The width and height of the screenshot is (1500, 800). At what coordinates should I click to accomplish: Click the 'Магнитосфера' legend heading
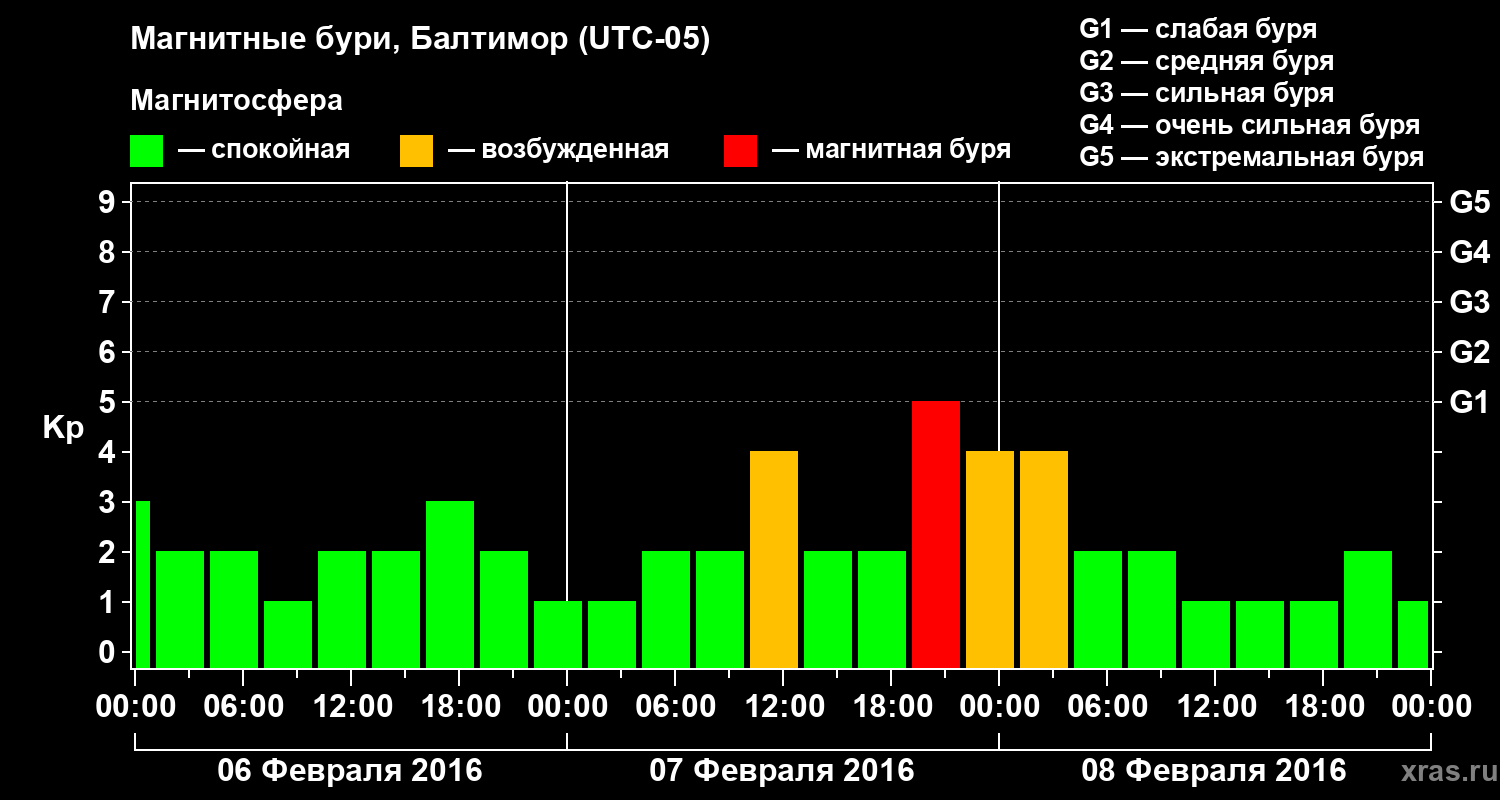coord(236,101)
